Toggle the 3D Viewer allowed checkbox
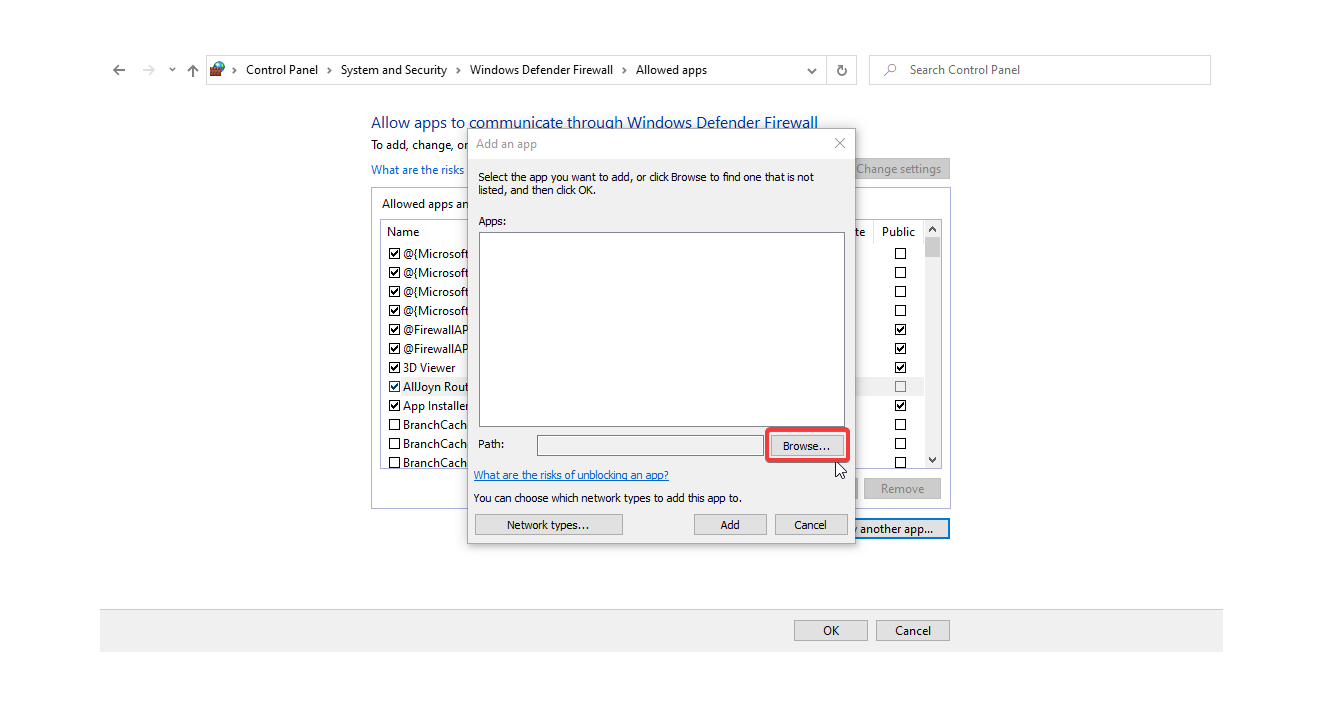1323x702 pixels. click(394, 368)
